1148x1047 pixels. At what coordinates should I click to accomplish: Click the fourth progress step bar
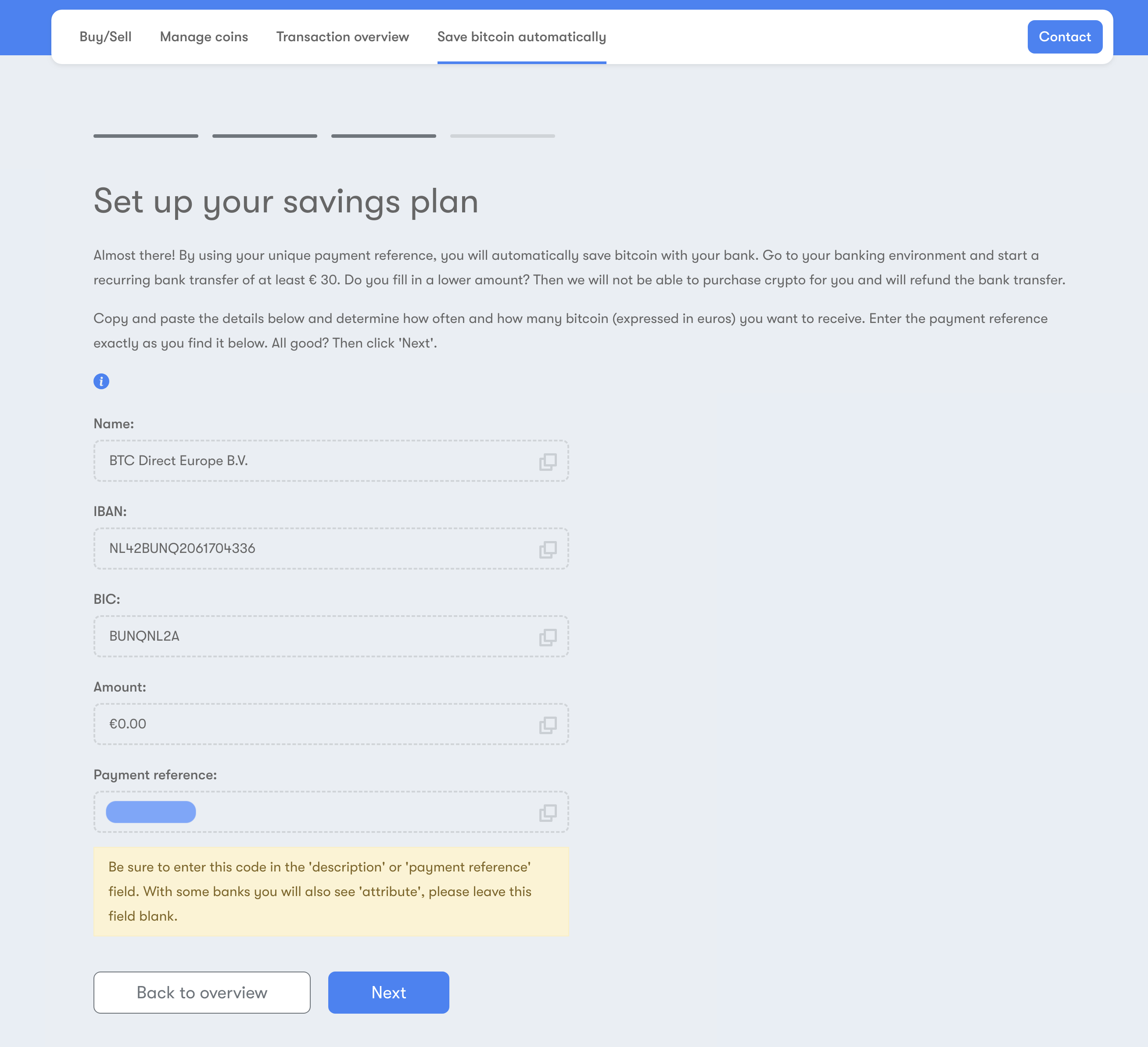pyautogui.click(x=502, y=136)
